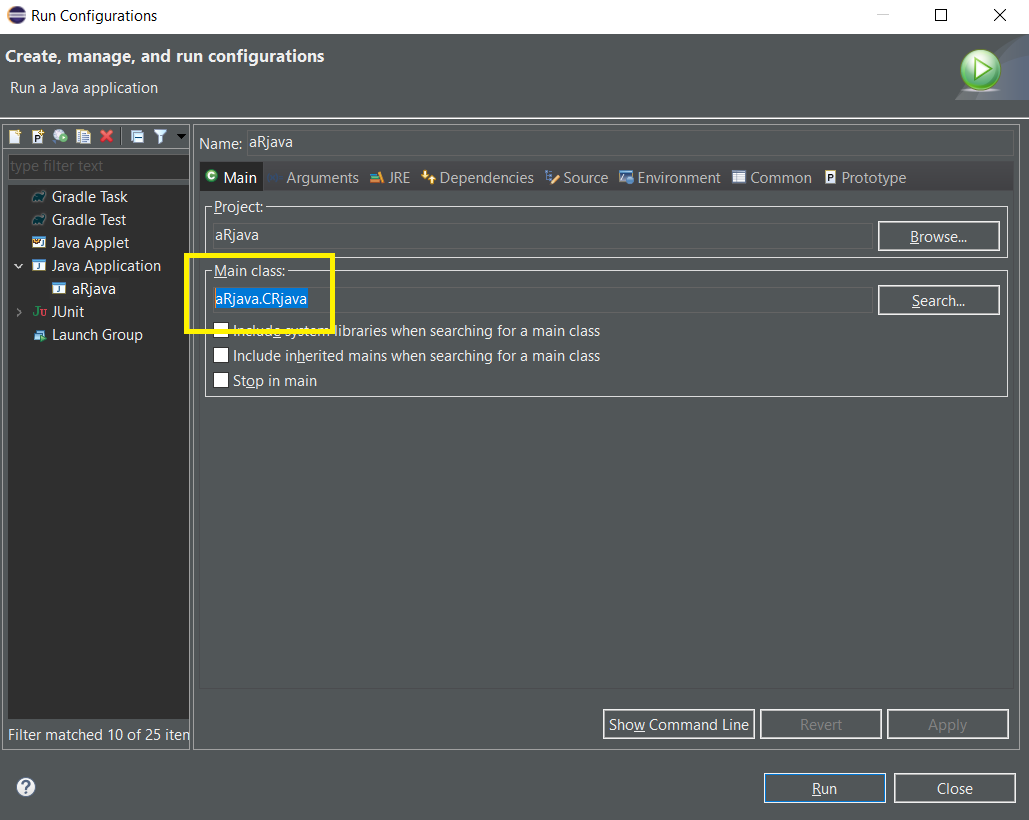Viewport: 1029px width, 820px height.
Task: Click Browse to choose project
Action: tap(938, 236)
